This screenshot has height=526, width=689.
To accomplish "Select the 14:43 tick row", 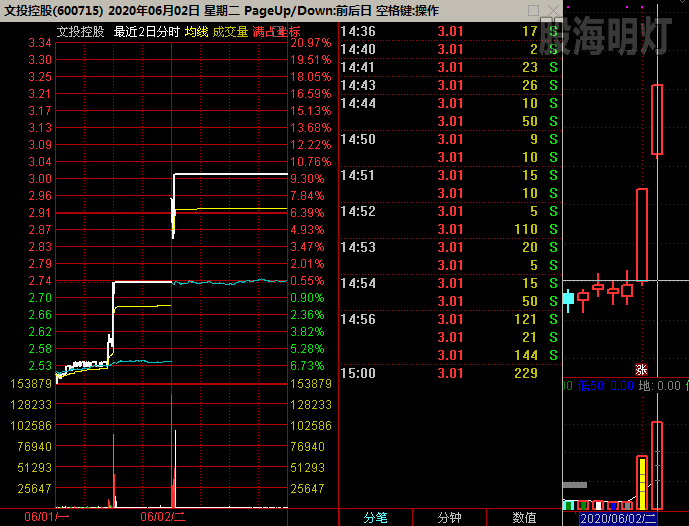I will (x=449, y=85).
